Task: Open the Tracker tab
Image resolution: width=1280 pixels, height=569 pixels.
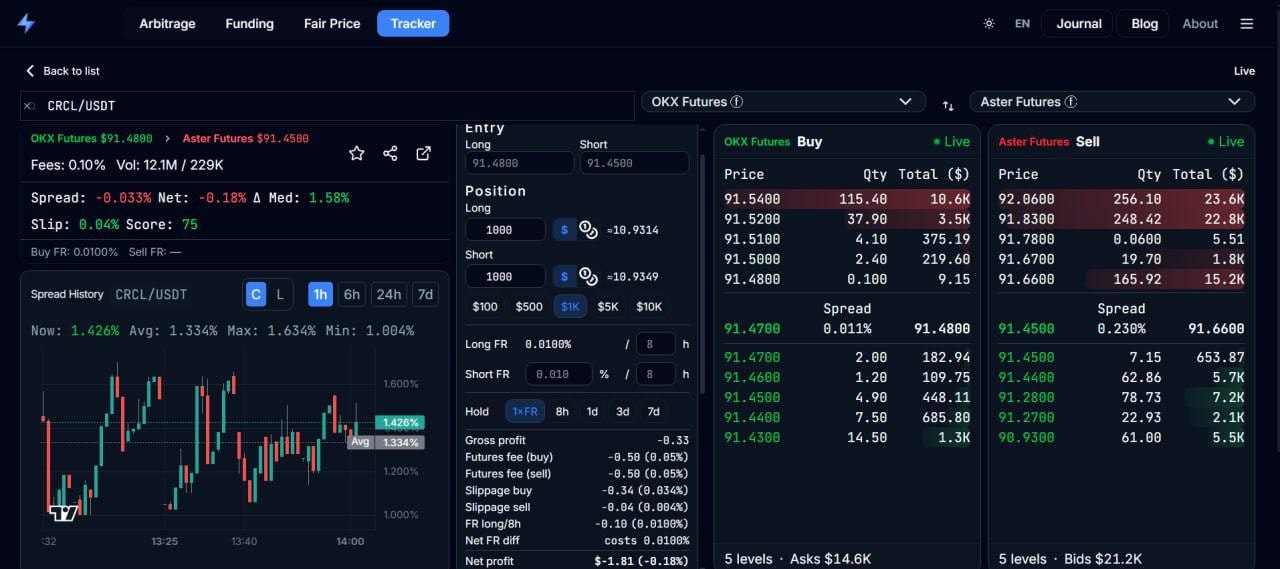Action: [x=413, y=24]
